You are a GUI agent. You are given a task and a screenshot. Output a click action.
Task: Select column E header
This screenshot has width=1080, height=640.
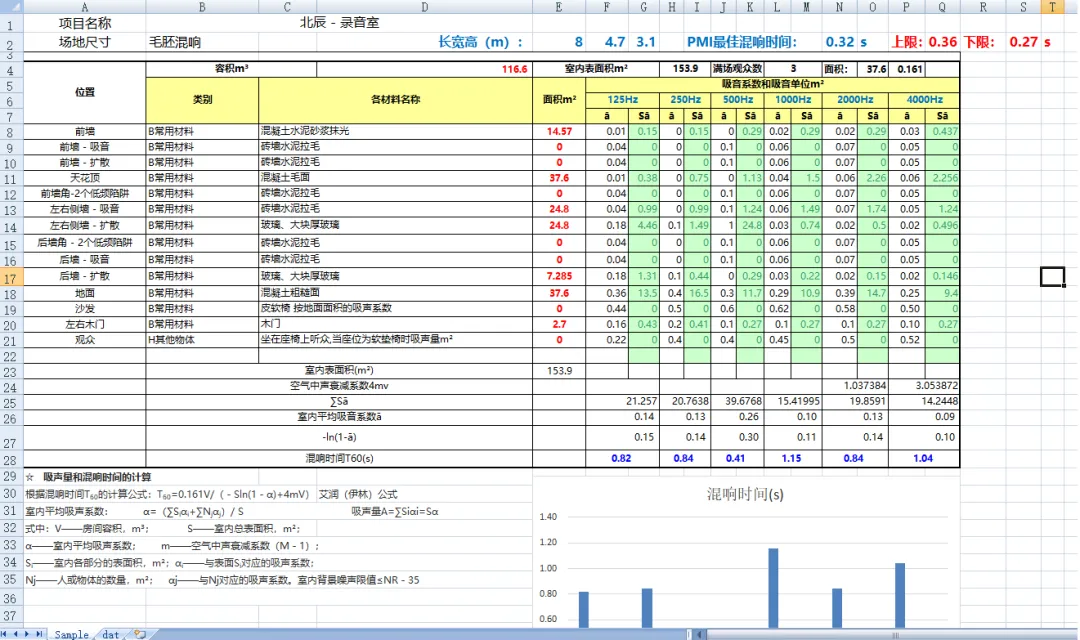tap(559, 7)
